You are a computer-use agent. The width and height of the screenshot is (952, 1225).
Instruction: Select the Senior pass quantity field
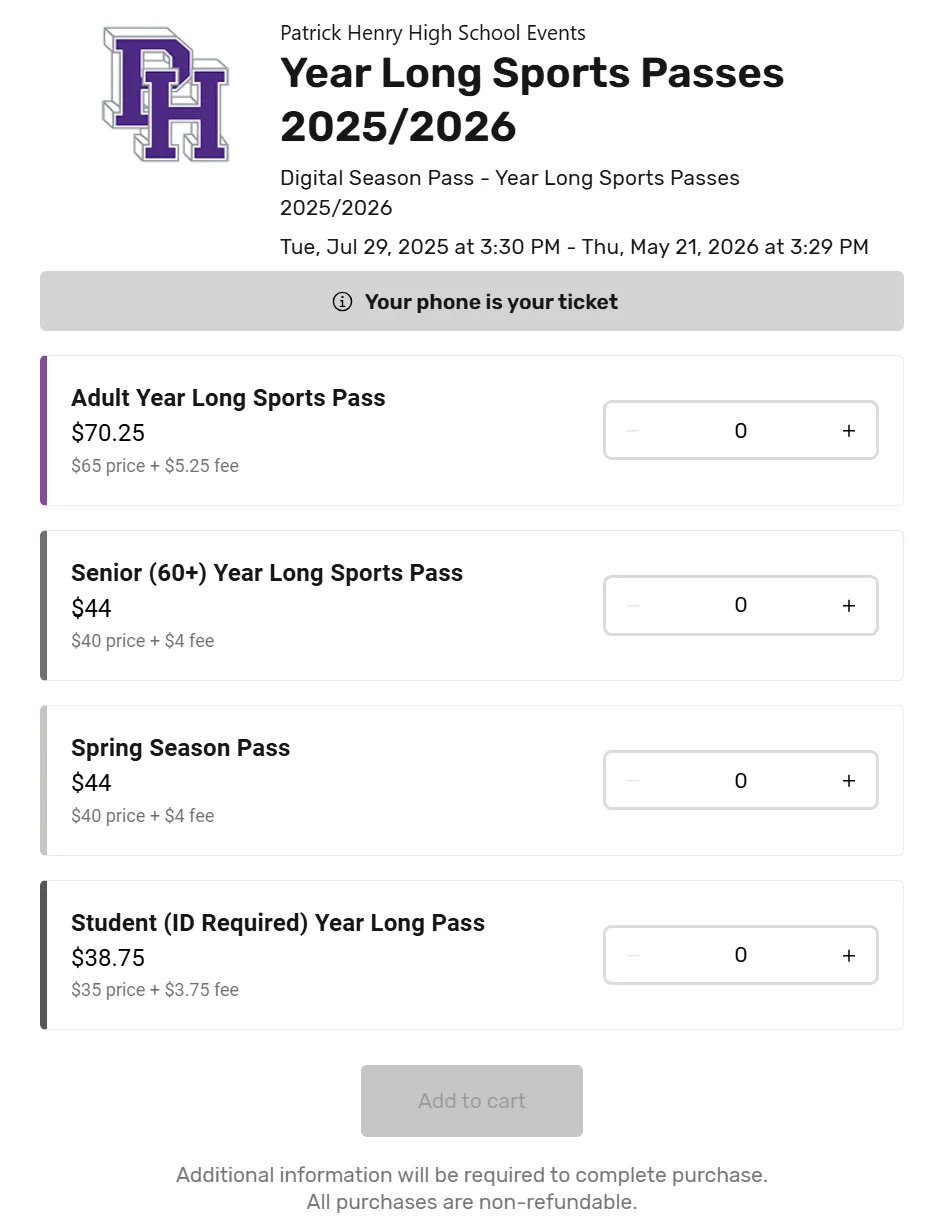tap(740, 606)
